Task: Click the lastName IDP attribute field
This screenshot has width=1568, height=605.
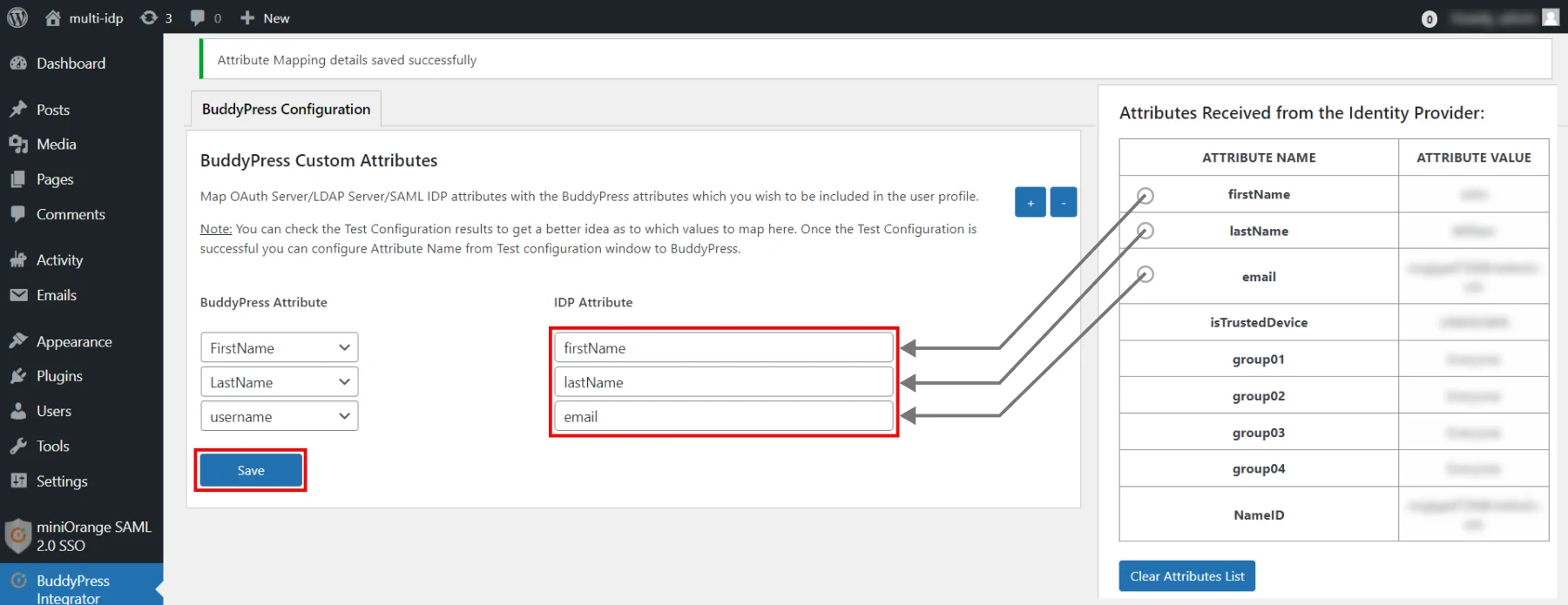Action: pos(723,382)
